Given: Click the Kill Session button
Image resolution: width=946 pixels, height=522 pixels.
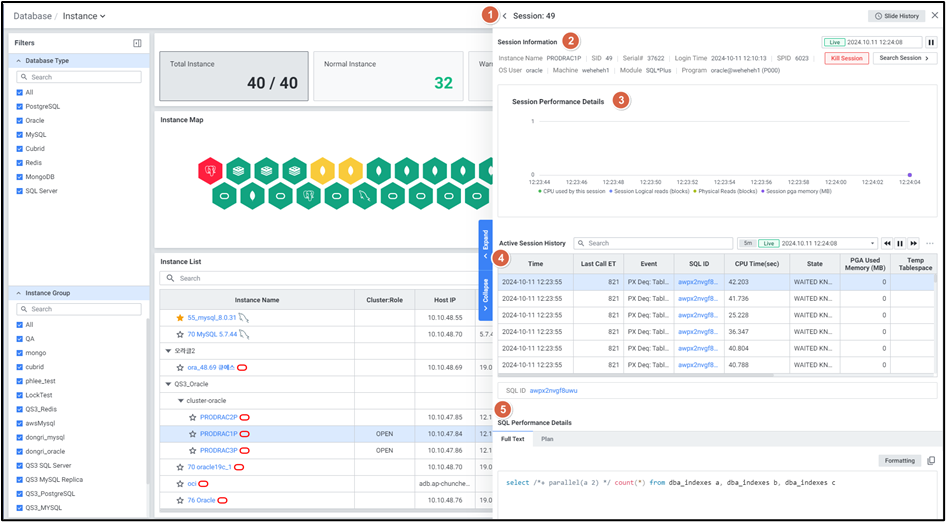Looking at the screenshot, I should [846, 58].
